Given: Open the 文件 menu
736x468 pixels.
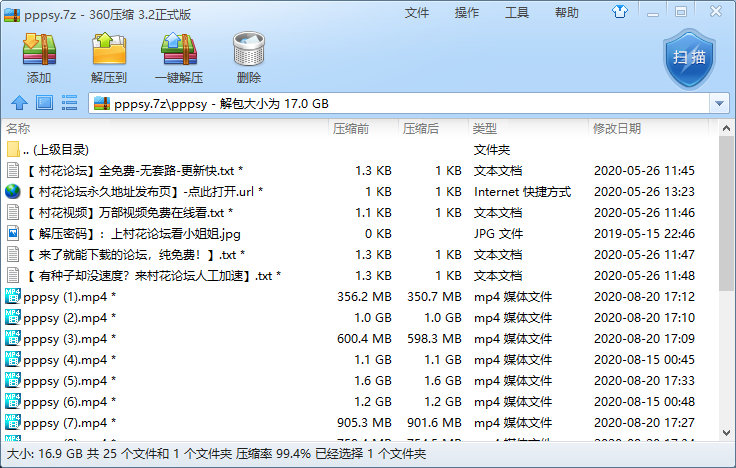Looking at the screenshot, I should (x=417, y=13).
